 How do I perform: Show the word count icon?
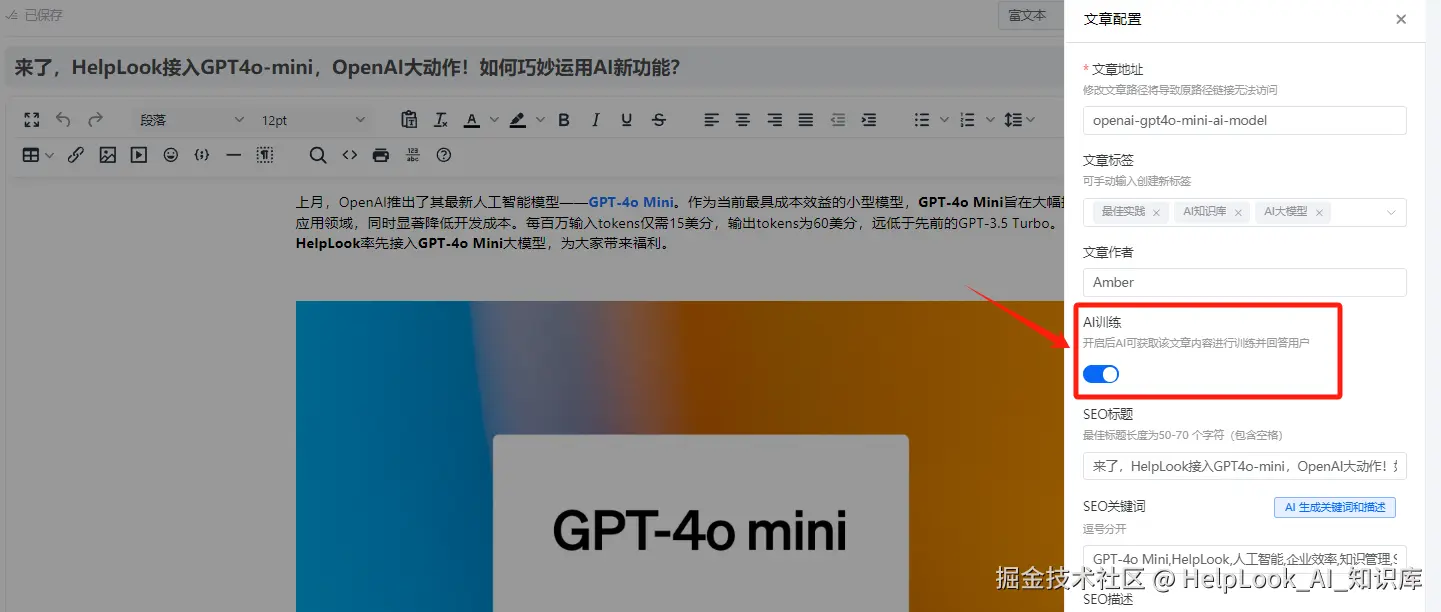pyautogui.click(x=413, y=155)
